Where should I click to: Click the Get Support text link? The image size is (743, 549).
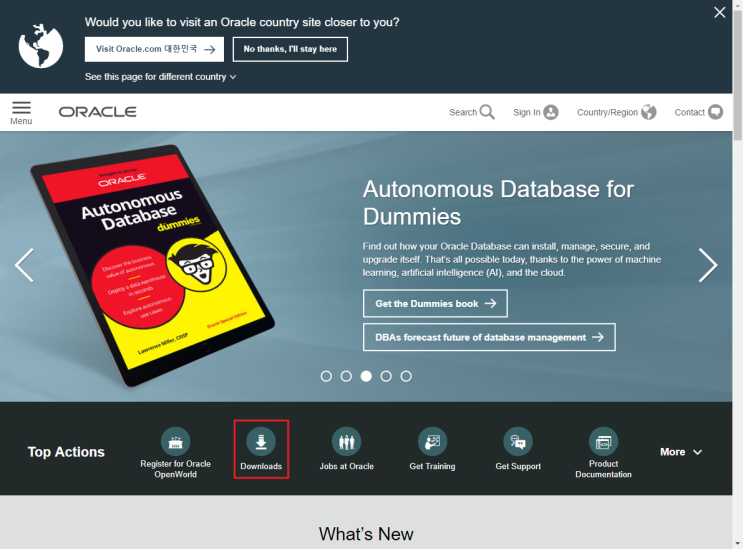pos(518,466)
